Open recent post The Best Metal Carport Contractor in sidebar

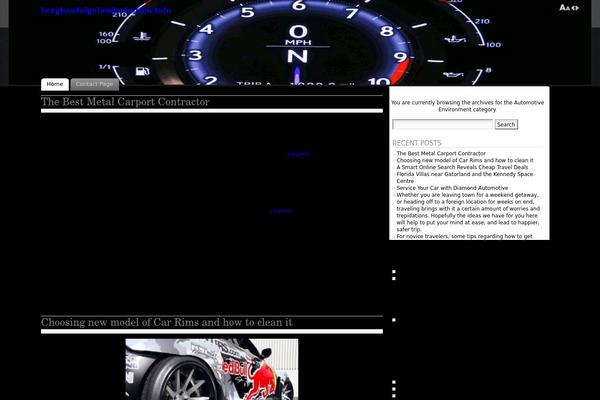point(441,153)
